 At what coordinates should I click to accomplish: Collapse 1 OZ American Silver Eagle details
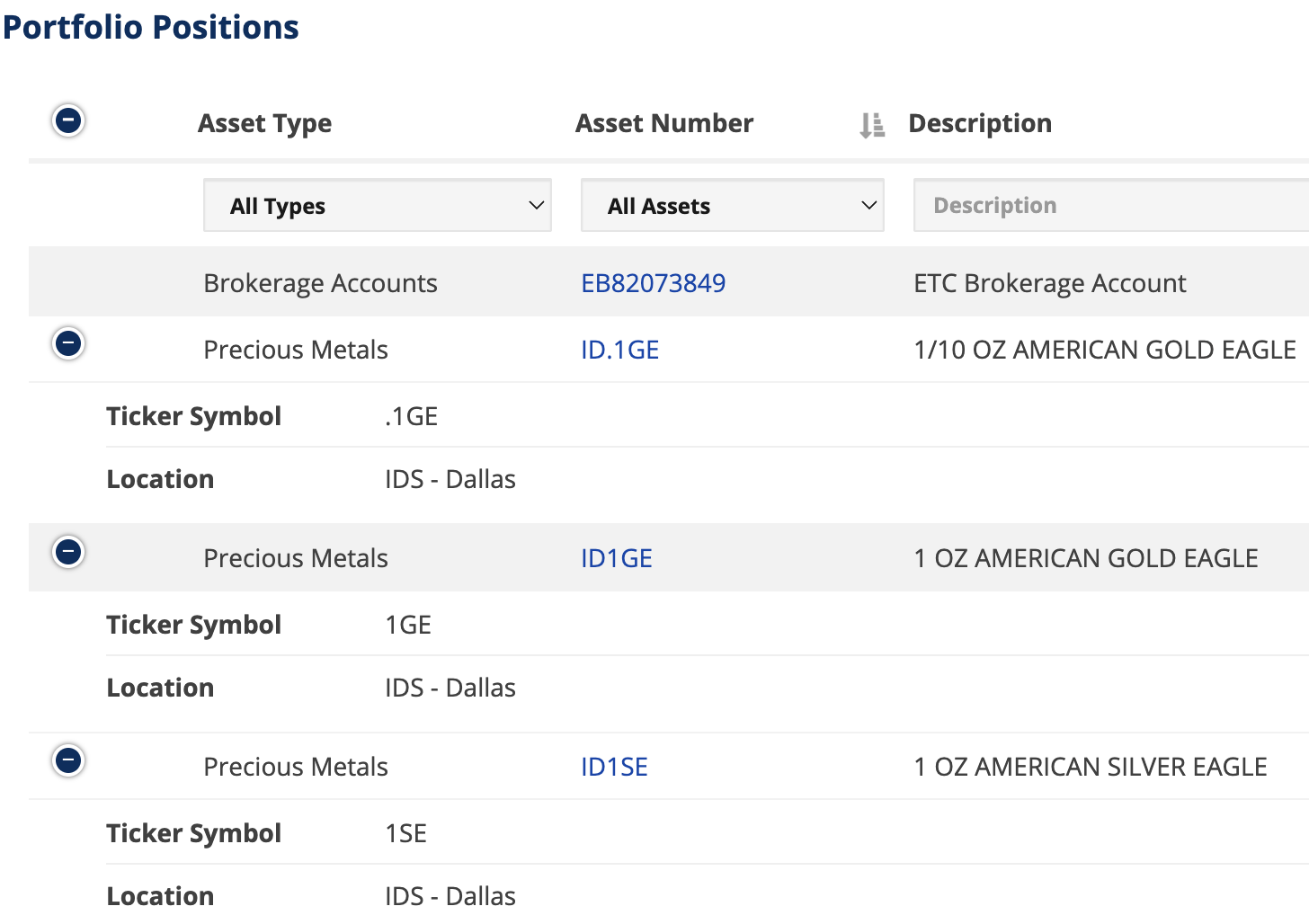(68, 760)
